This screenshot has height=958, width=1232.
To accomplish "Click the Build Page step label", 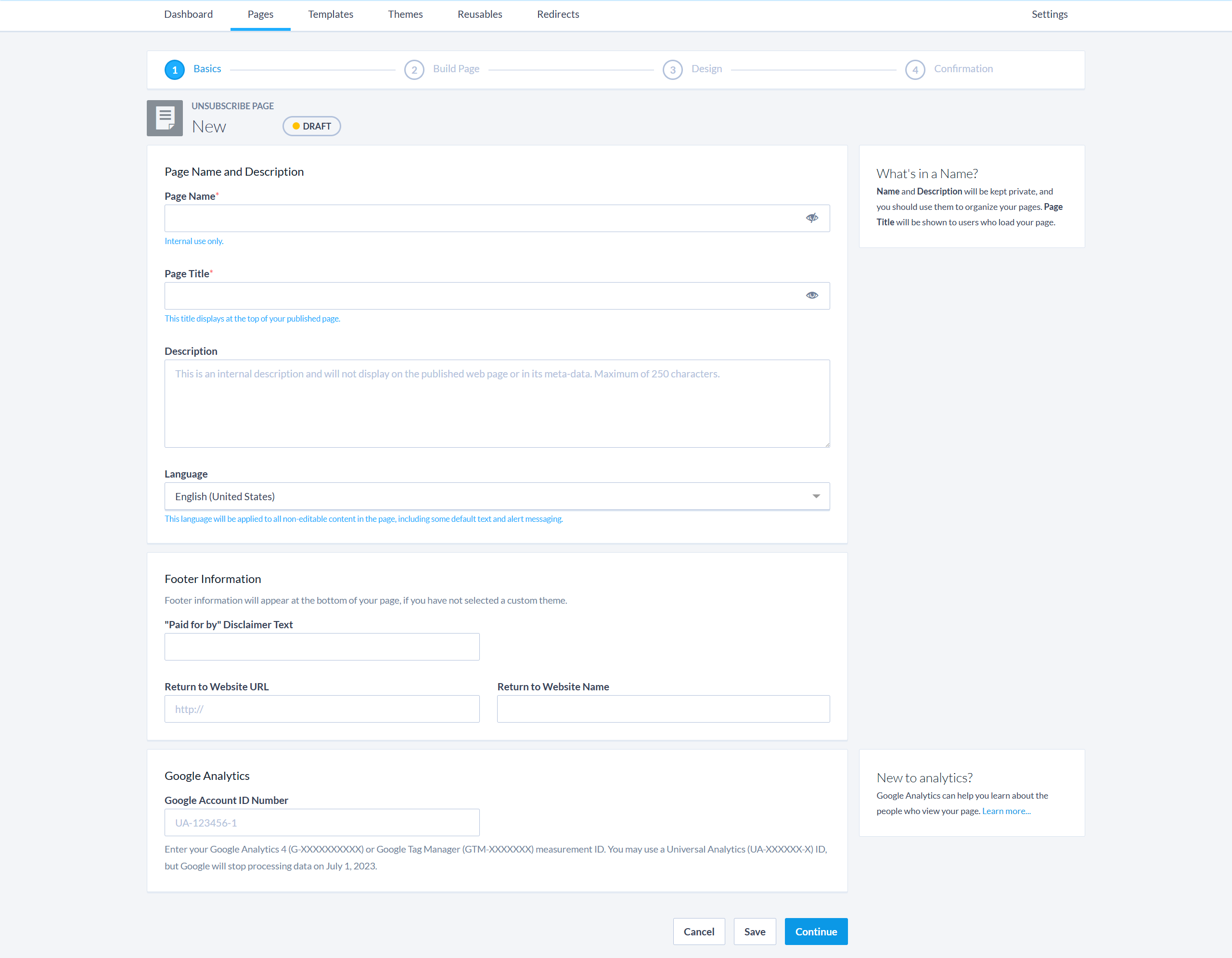I will coord(456,68).
